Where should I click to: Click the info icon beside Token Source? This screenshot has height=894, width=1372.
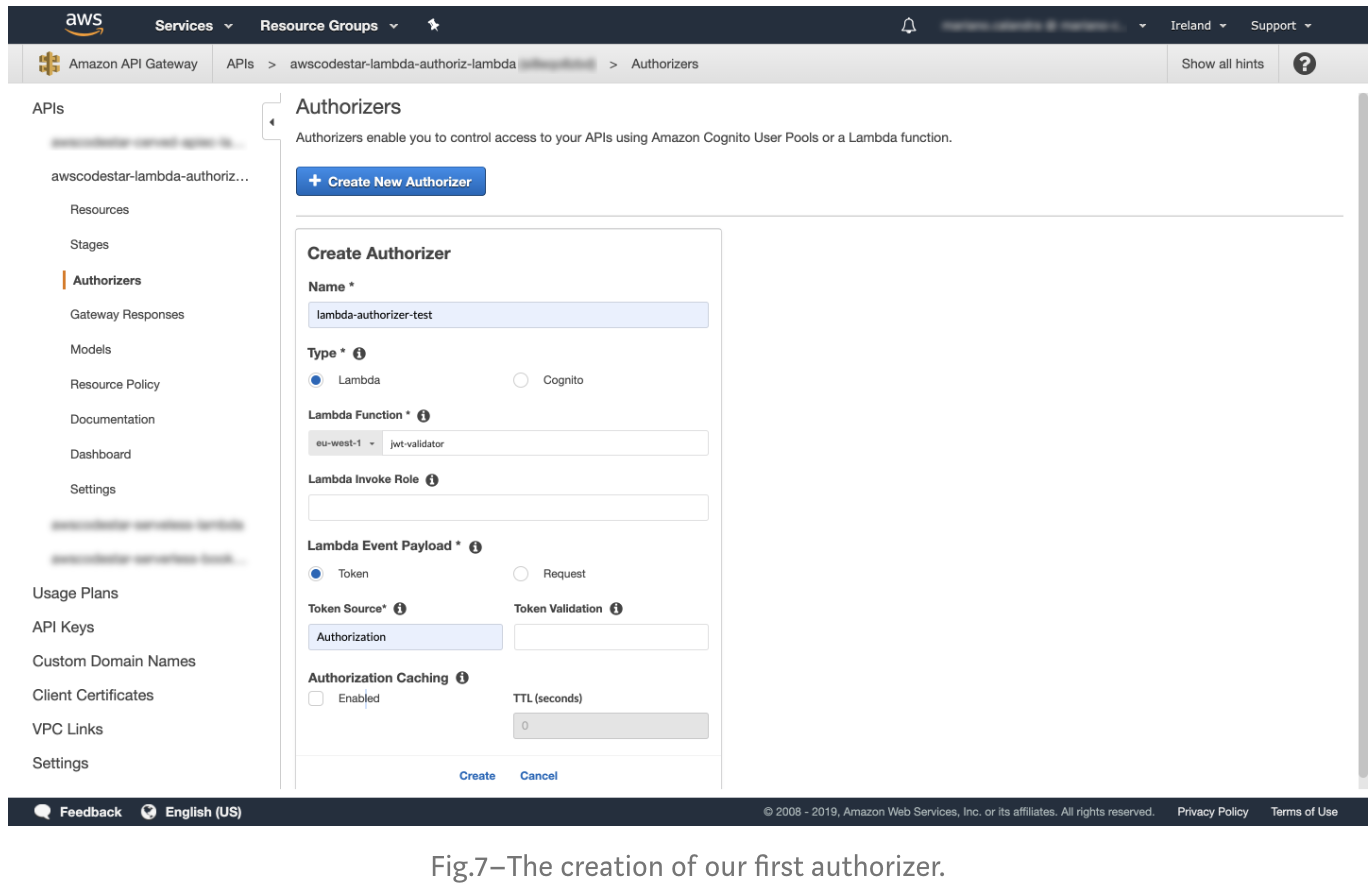tap(400, 608)
